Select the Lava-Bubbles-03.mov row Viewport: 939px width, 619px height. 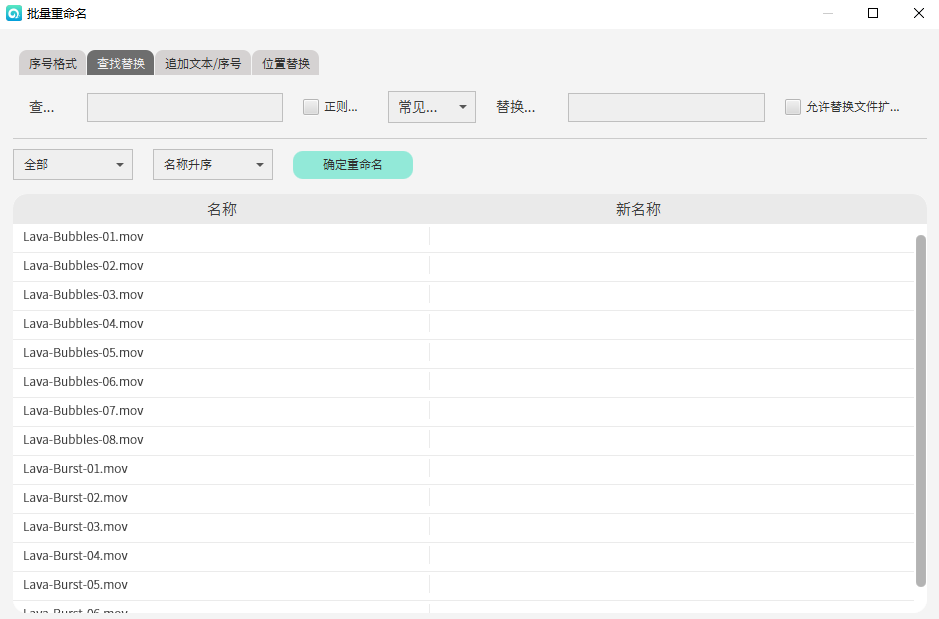(464, 295)
